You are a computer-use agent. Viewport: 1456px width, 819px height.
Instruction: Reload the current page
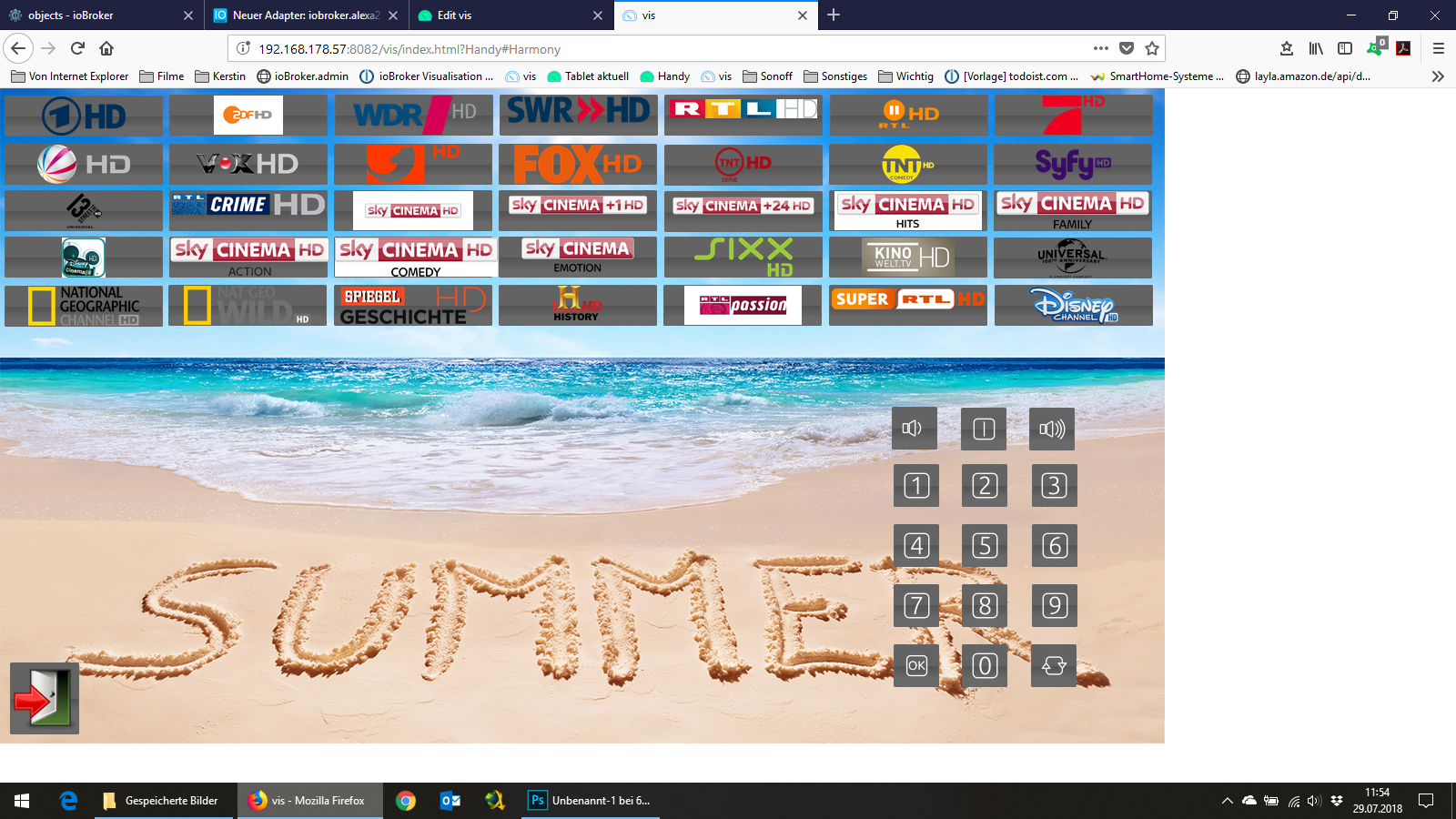(77, 48)
